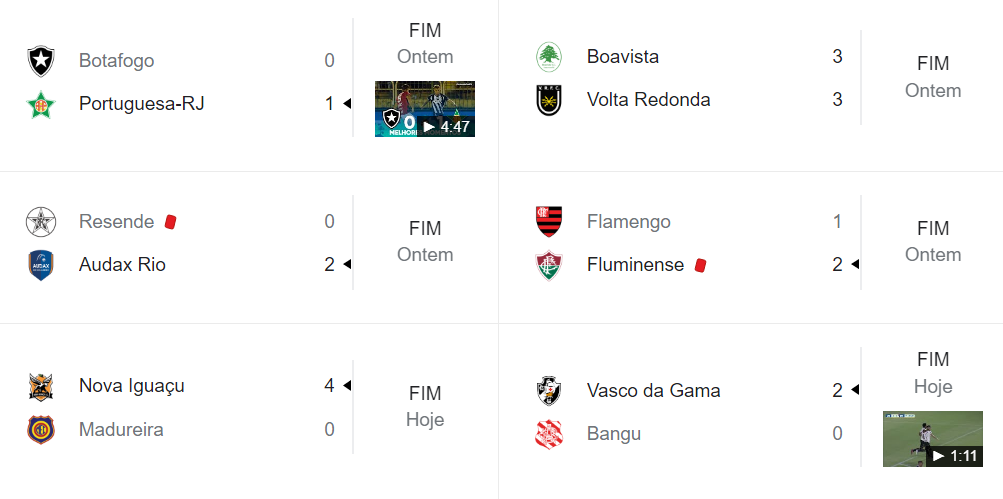
Task: Click the Audax Rio team crest
Action: 41,265
